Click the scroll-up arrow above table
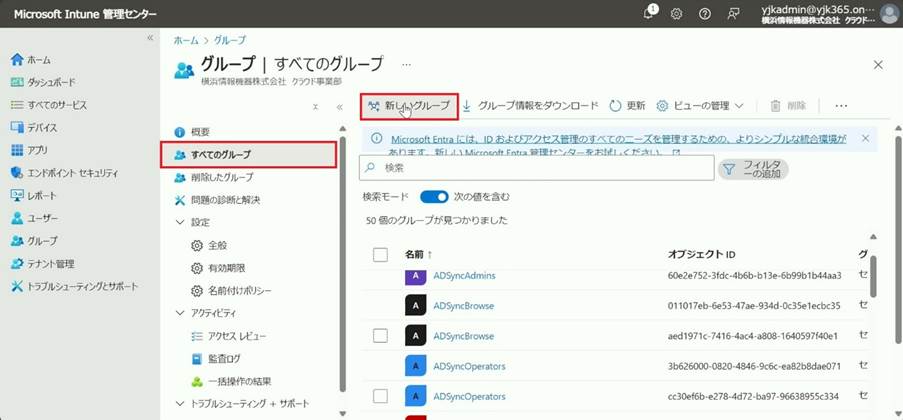903x420 pixels. 874,237
